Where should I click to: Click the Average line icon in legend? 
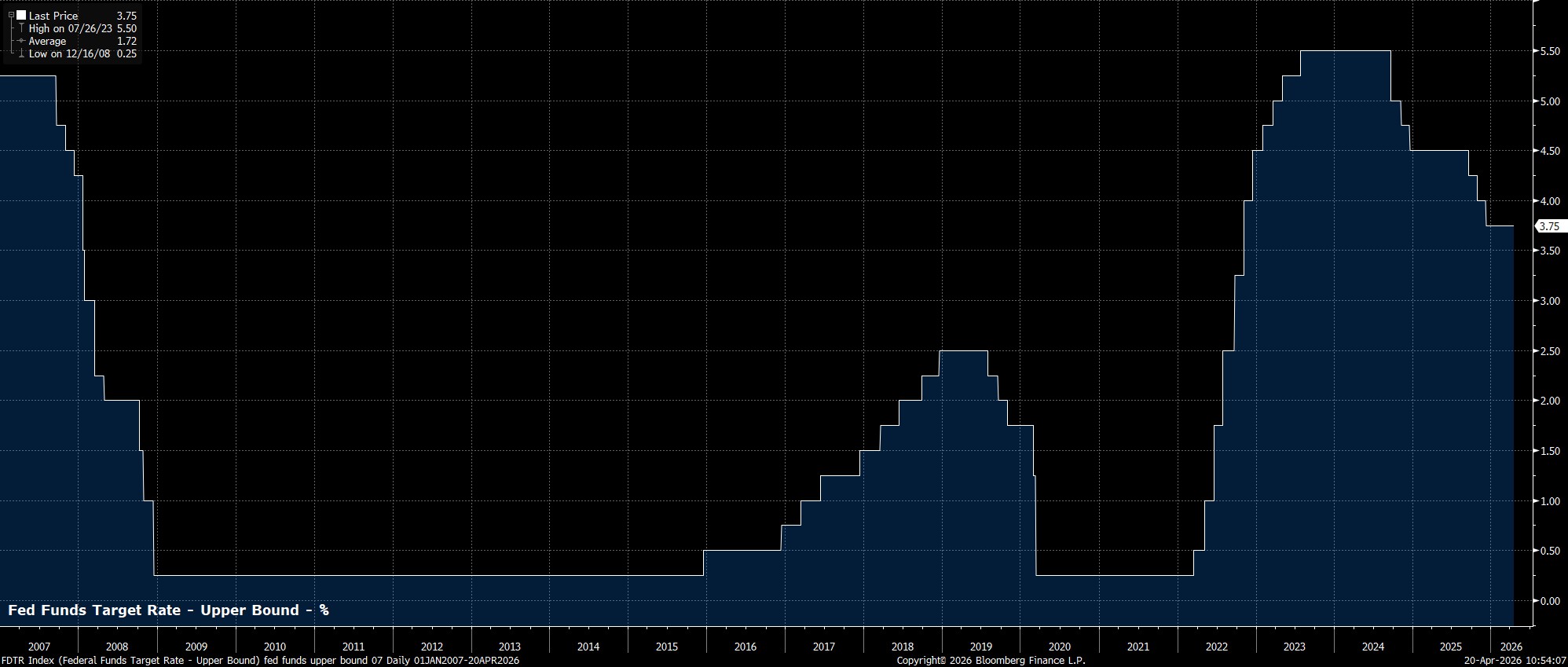click(x=21, y=41)
